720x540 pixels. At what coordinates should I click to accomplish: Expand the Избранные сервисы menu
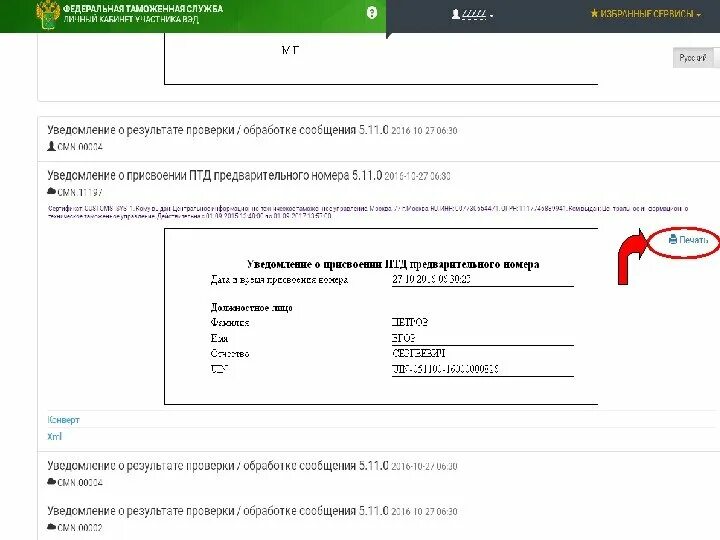click(x=645, y=14)
